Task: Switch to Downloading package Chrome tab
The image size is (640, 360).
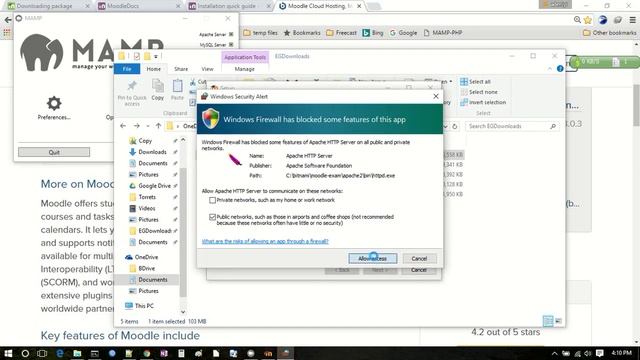Action: pyautogui.click(x=44, y=6)
